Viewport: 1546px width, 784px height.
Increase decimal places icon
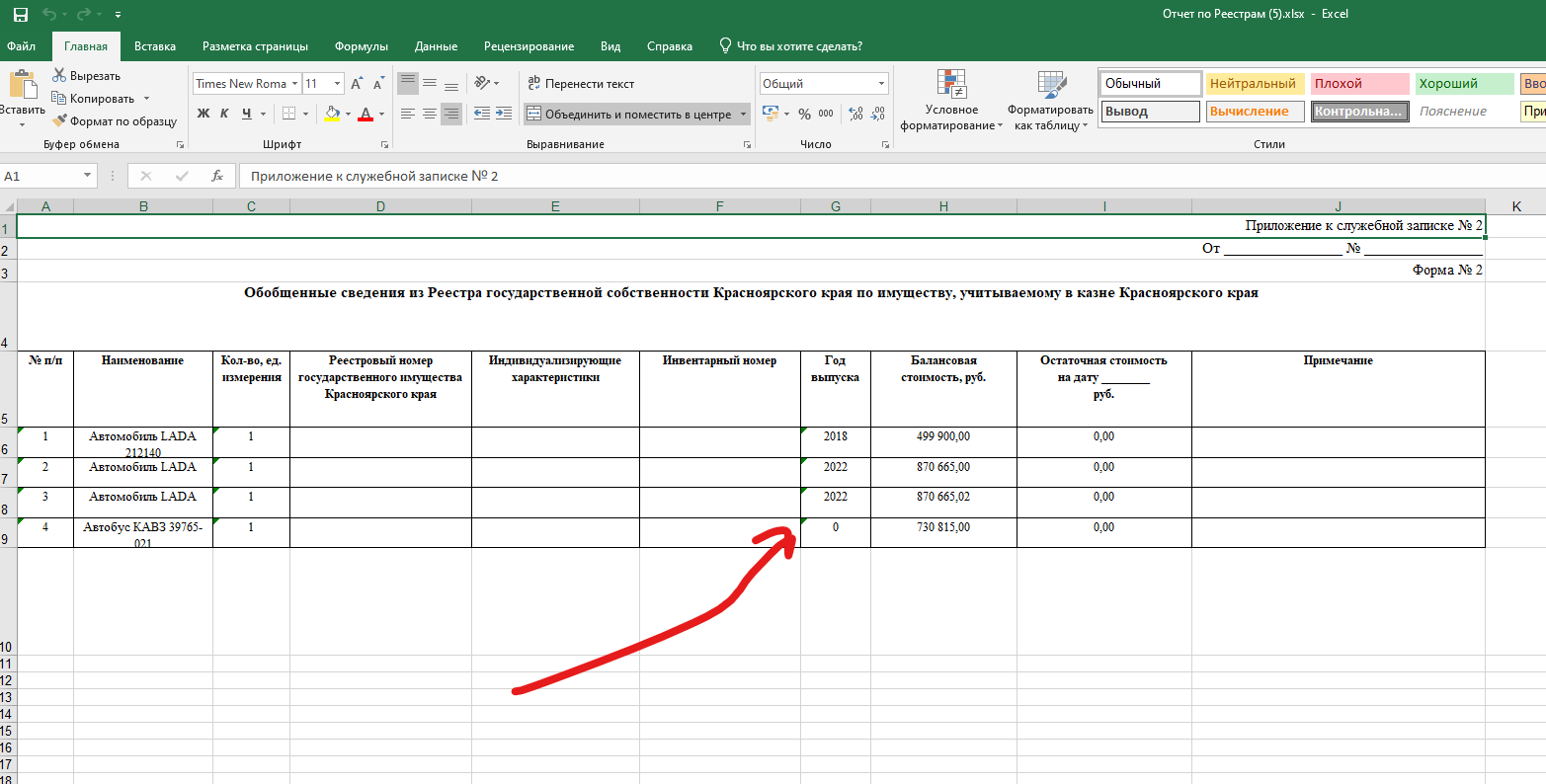click(855, 114)
